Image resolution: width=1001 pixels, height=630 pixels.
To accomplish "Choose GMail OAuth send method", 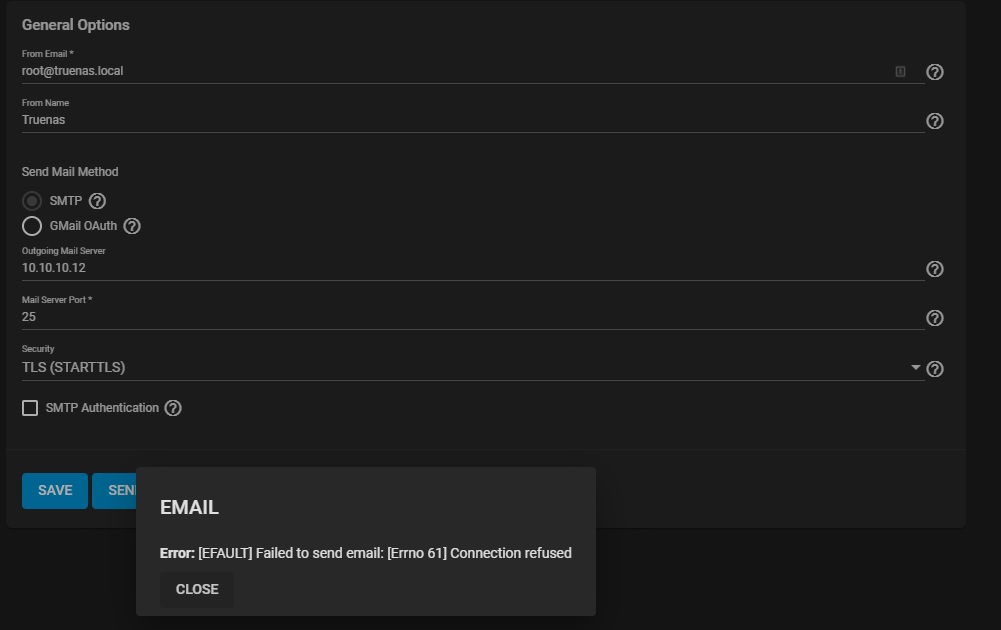I will click(32, 226).
